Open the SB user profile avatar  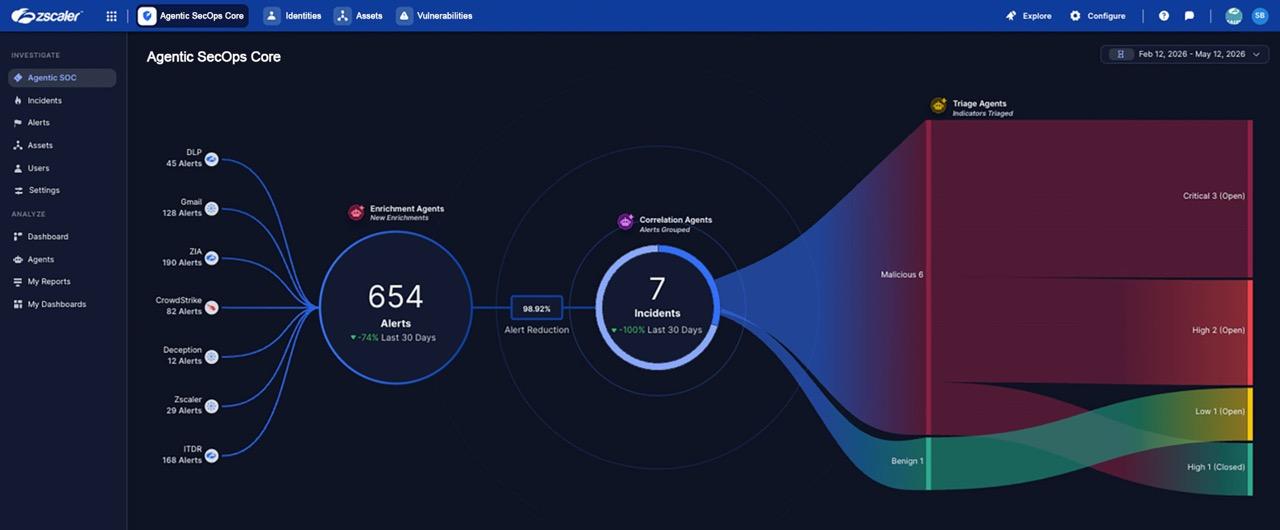pos(1260,16)
